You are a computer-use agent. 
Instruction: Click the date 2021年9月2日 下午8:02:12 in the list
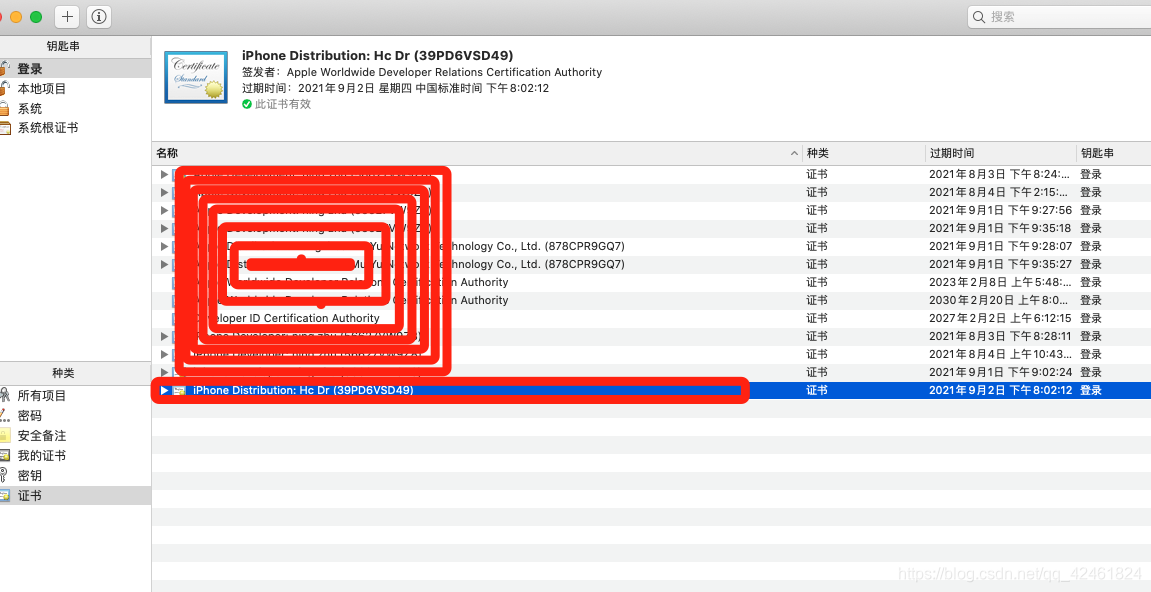point(1001,391)
